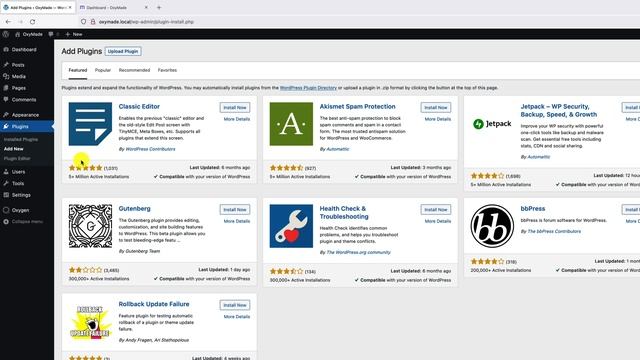Click the bbPress plugin logo
Image resolution: width=640 pixels, height=360 pixels.
pos(492,226)
